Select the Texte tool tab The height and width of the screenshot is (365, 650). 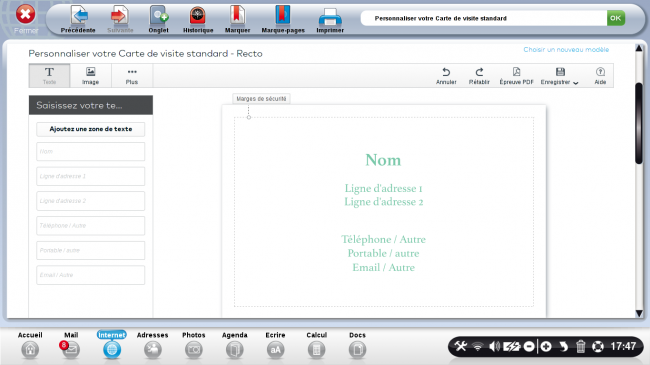coord(49,75)
